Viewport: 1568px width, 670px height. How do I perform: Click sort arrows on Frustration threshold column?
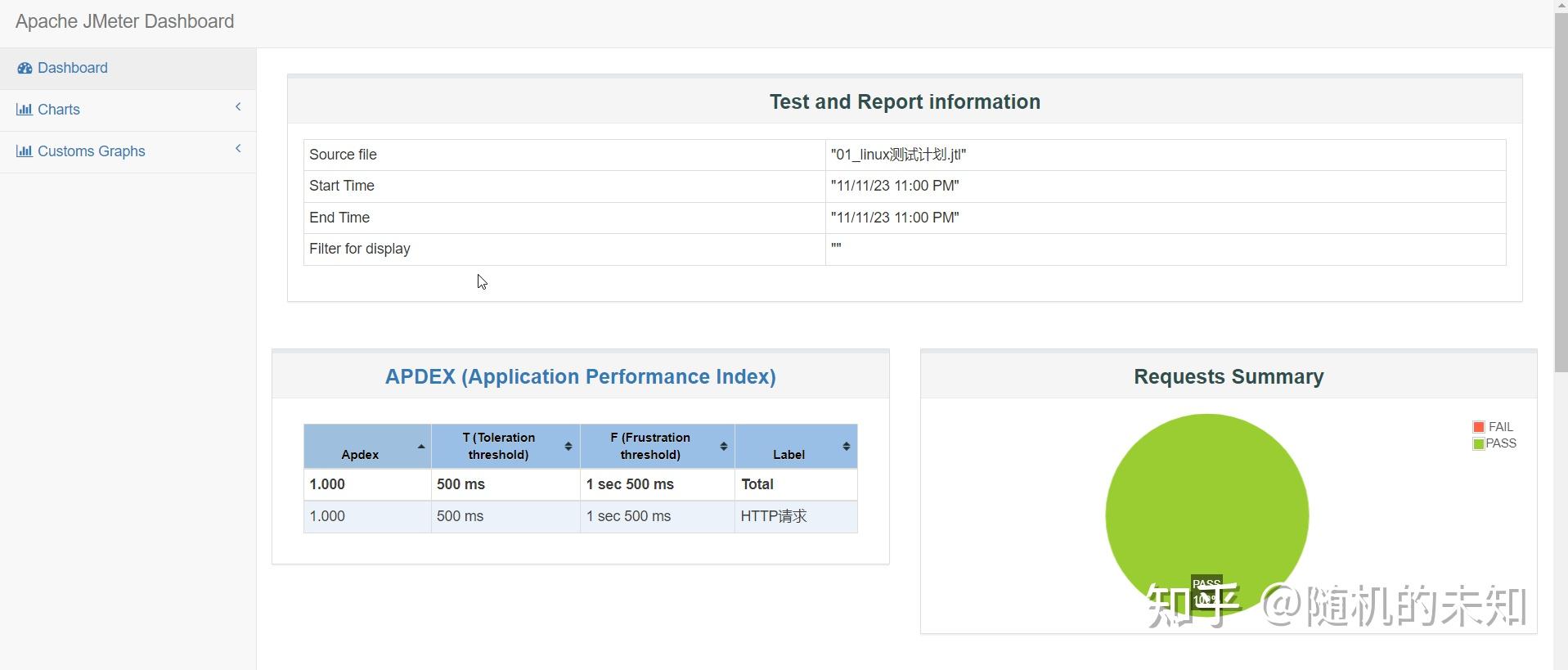[x=723, y=447]
